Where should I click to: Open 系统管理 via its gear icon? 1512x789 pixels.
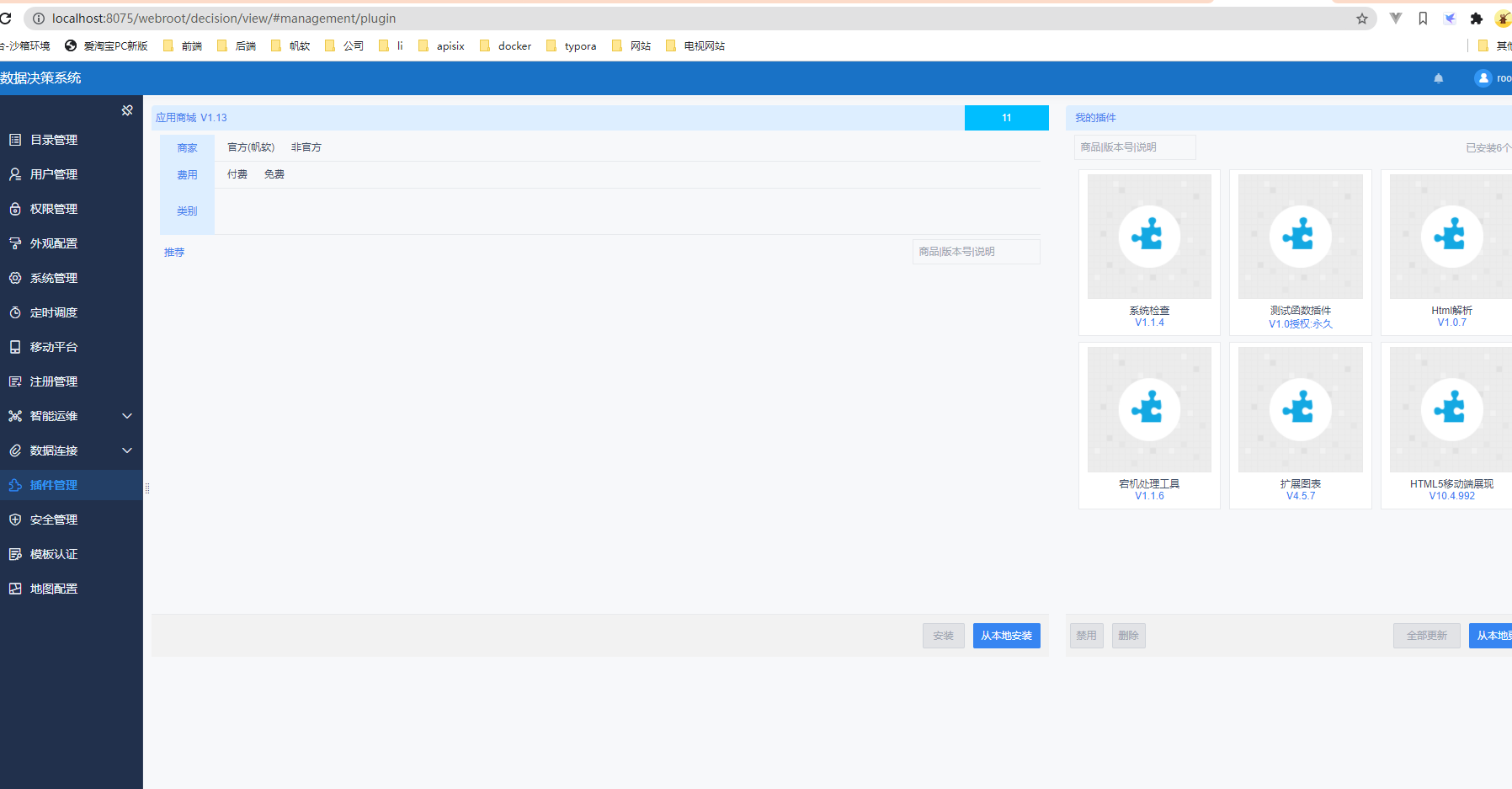point(15,278)
